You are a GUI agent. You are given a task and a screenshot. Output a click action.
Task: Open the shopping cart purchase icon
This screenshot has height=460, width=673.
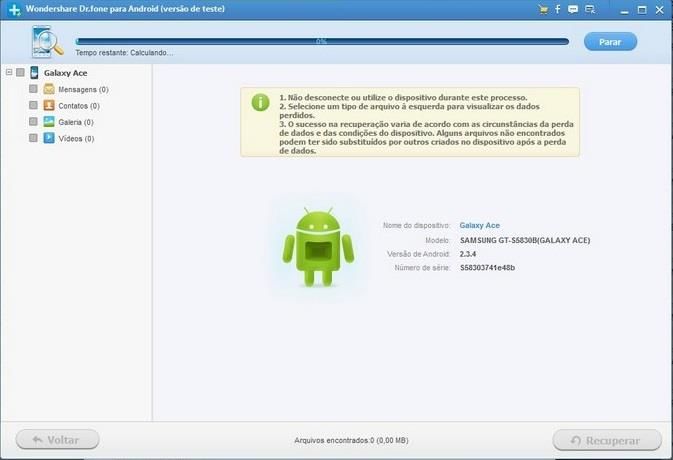point(543,9)
